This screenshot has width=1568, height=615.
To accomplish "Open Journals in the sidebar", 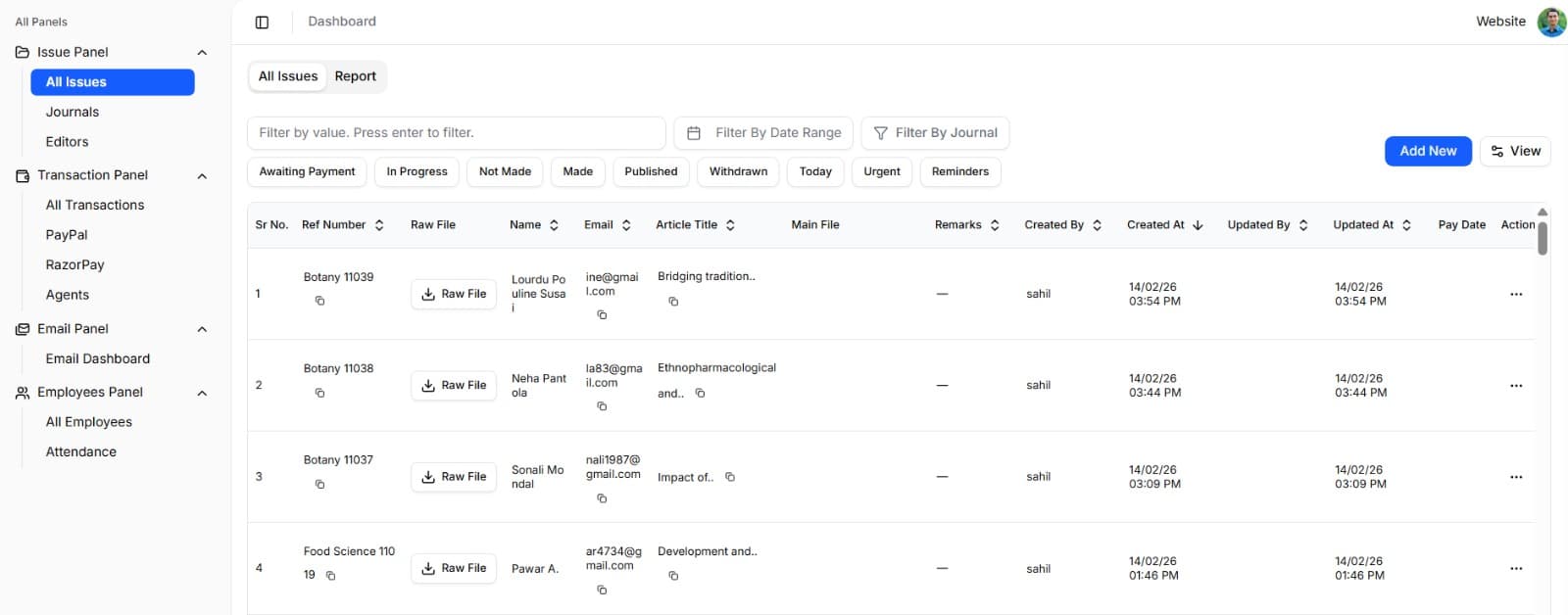I will pyautogui.click(x=73, y=113).
